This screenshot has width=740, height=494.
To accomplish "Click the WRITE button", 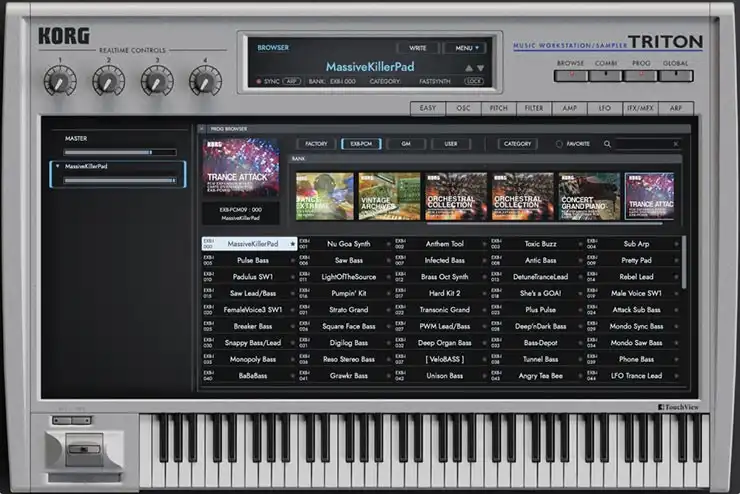I will [x=418, y=48].
